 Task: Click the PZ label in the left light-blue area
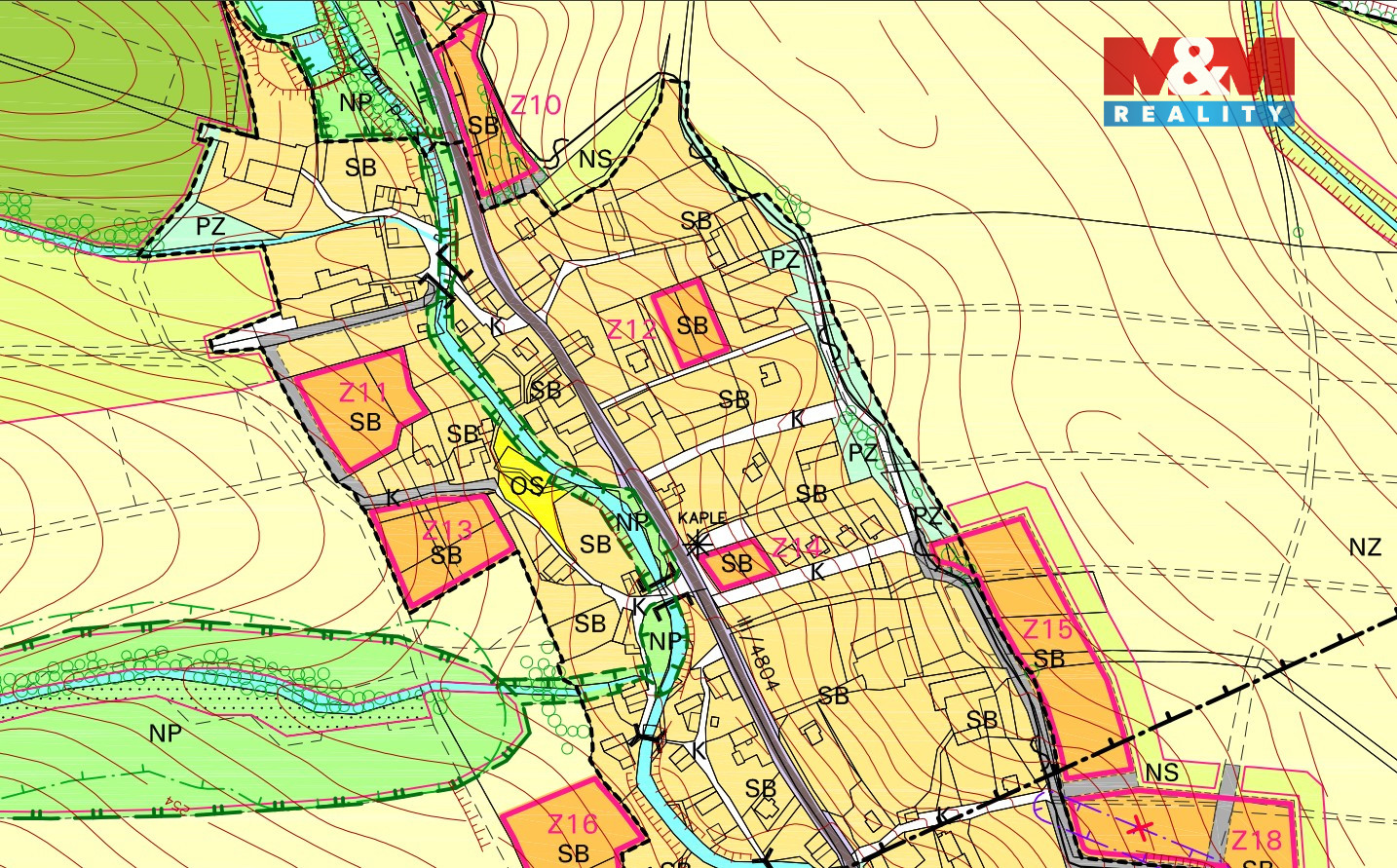click(x=210, y=227)
